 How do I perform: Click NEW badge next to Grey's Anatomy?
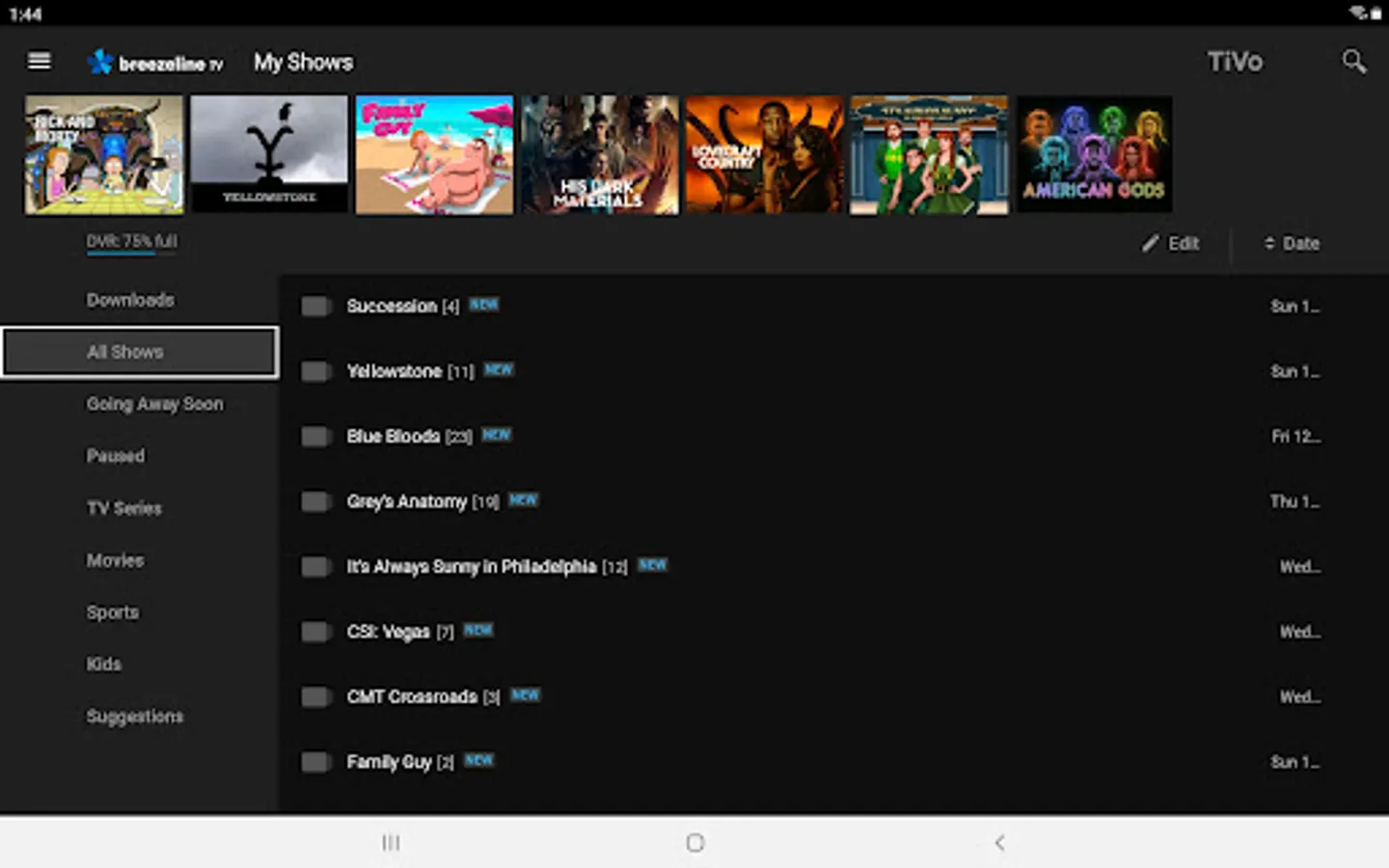pos(524,500)
